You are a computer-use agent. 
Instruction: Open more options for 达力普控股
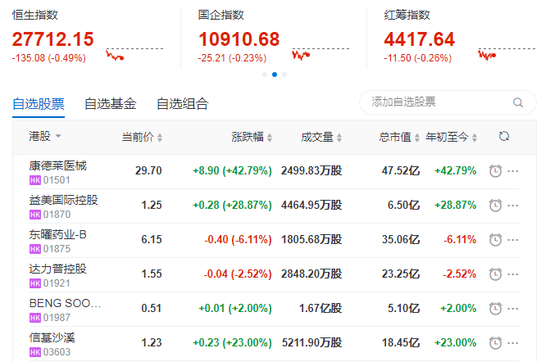coord(513,274)
